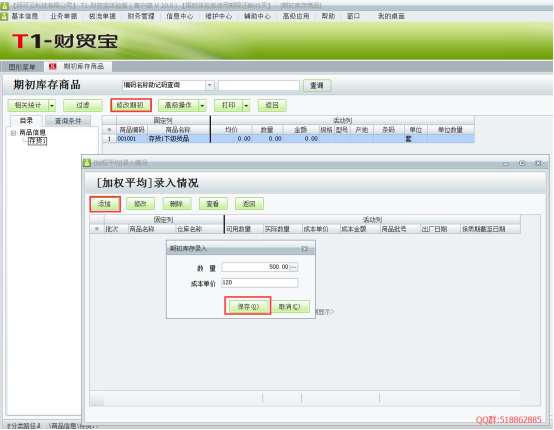Image resolution: width=554 pixels, height=430 pixels.
Task: Open the 钱流单据 menu
Action: (102, 16)
